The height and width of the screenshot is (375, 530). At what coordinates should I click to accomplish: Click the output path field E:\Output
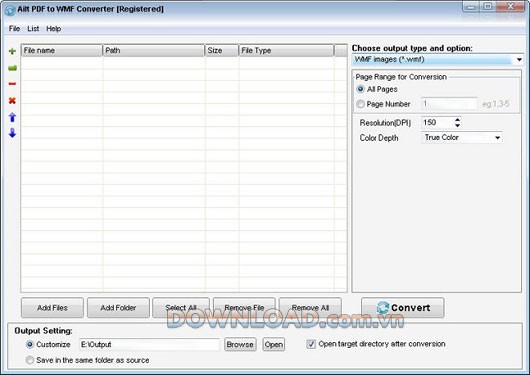coord(149,344)
